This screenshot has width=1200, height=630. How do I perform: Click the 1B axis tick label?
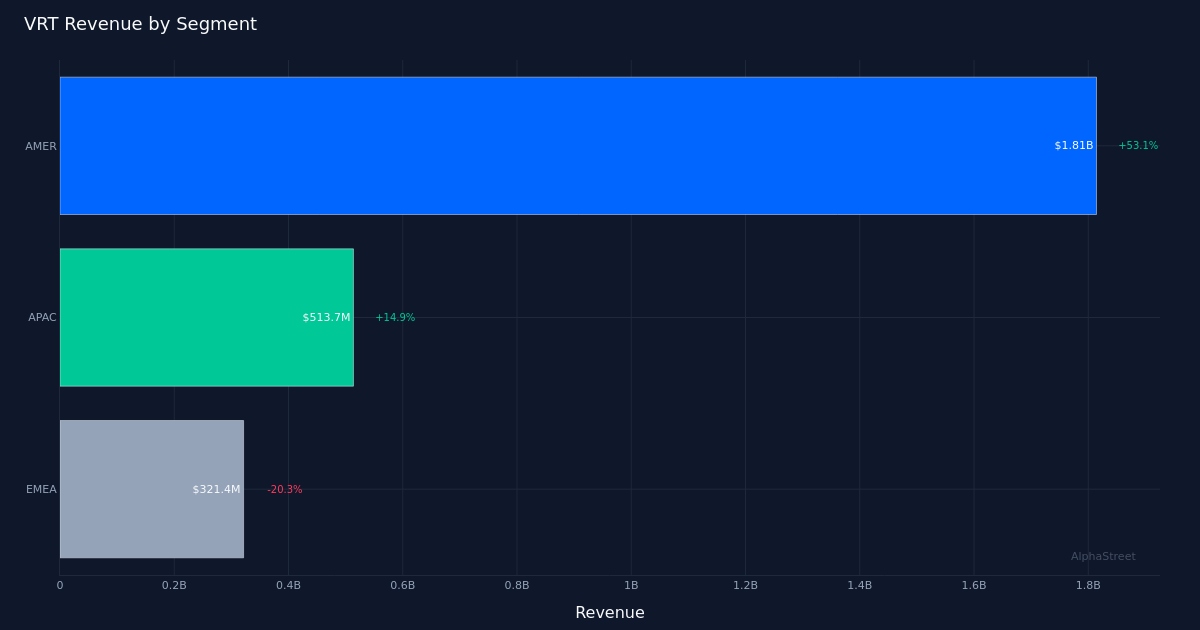click(631, 585)
